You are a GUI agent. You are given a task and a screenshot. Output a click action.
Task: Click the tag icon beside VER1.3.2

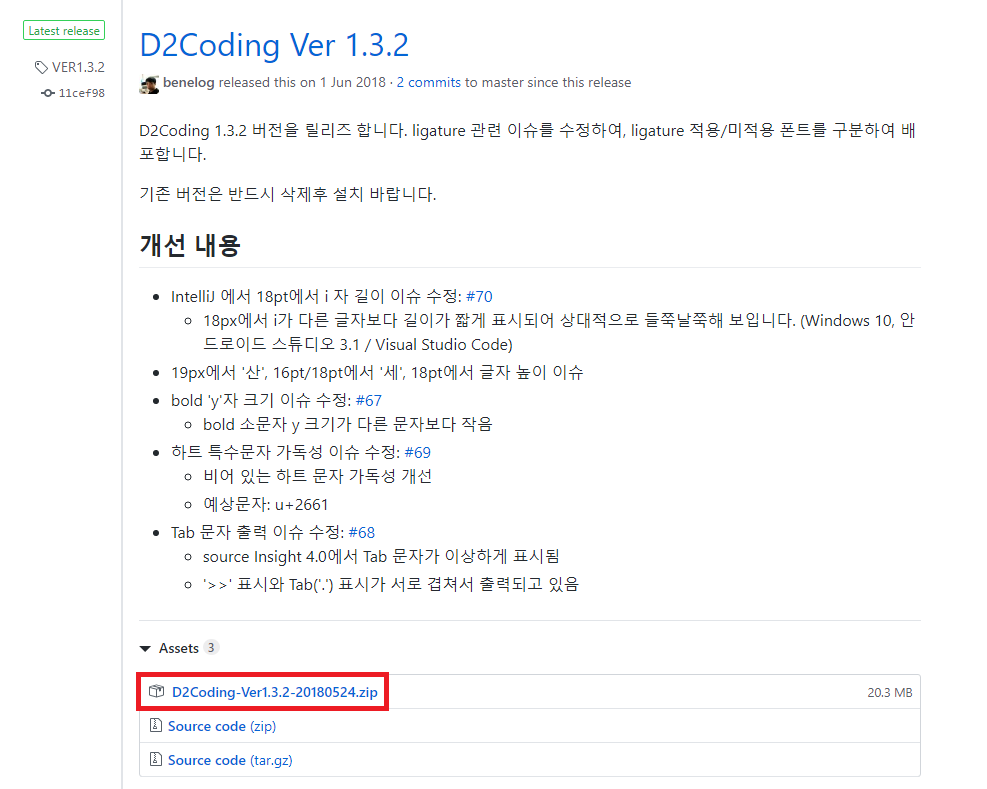[x=42, y=67]
